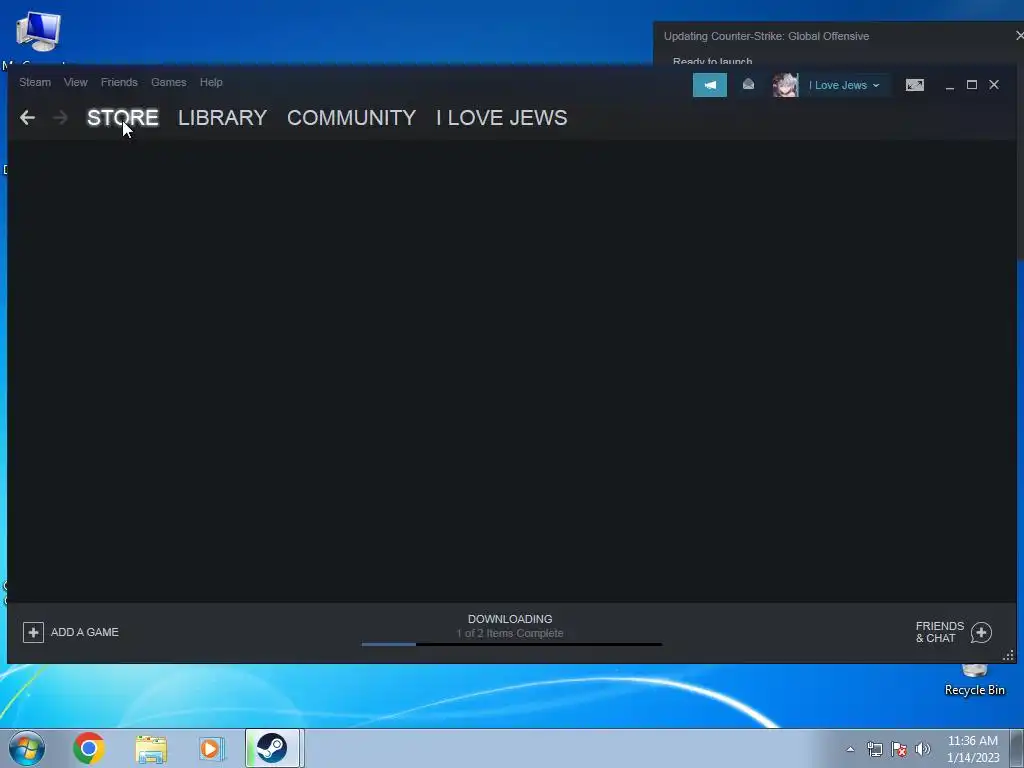The width and height of the screenshot is (1024, 768).
Task: Minimize the Steam window
Action: point(950,86)
